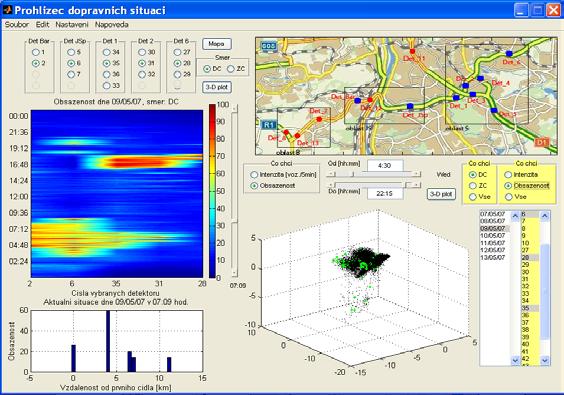The image size is (564, 395).
Task: Open the Nastaveni menu
Action: click(72, 25)
